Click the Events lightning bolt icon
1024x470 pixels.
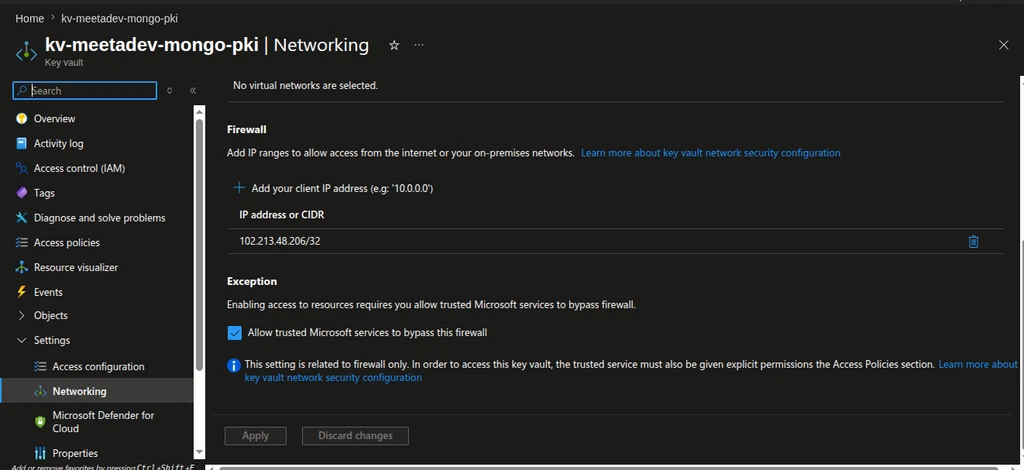coord(22,292)
